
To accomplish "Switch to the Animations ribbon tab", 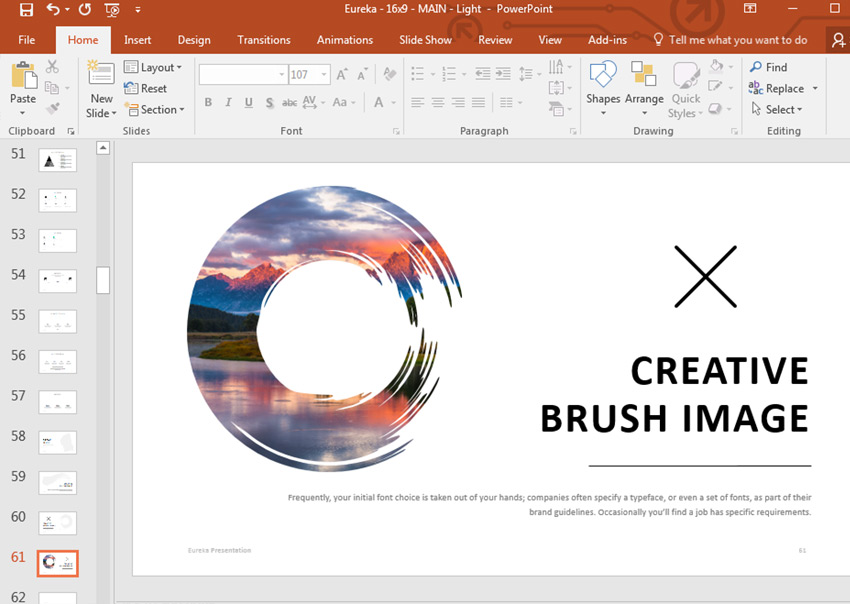I will tap(344, 40).
